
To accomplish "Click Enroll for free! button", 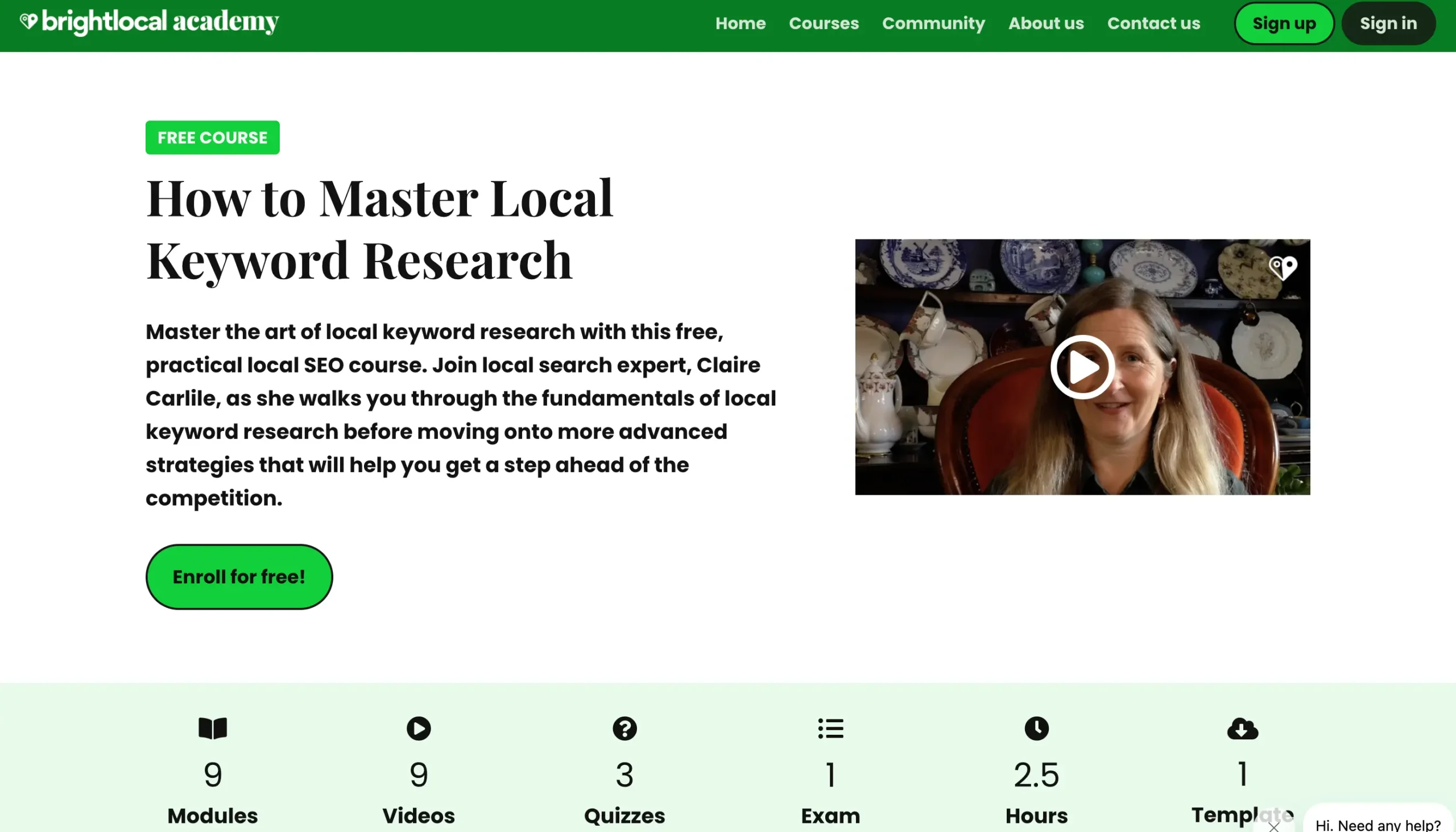I will 239,577.
